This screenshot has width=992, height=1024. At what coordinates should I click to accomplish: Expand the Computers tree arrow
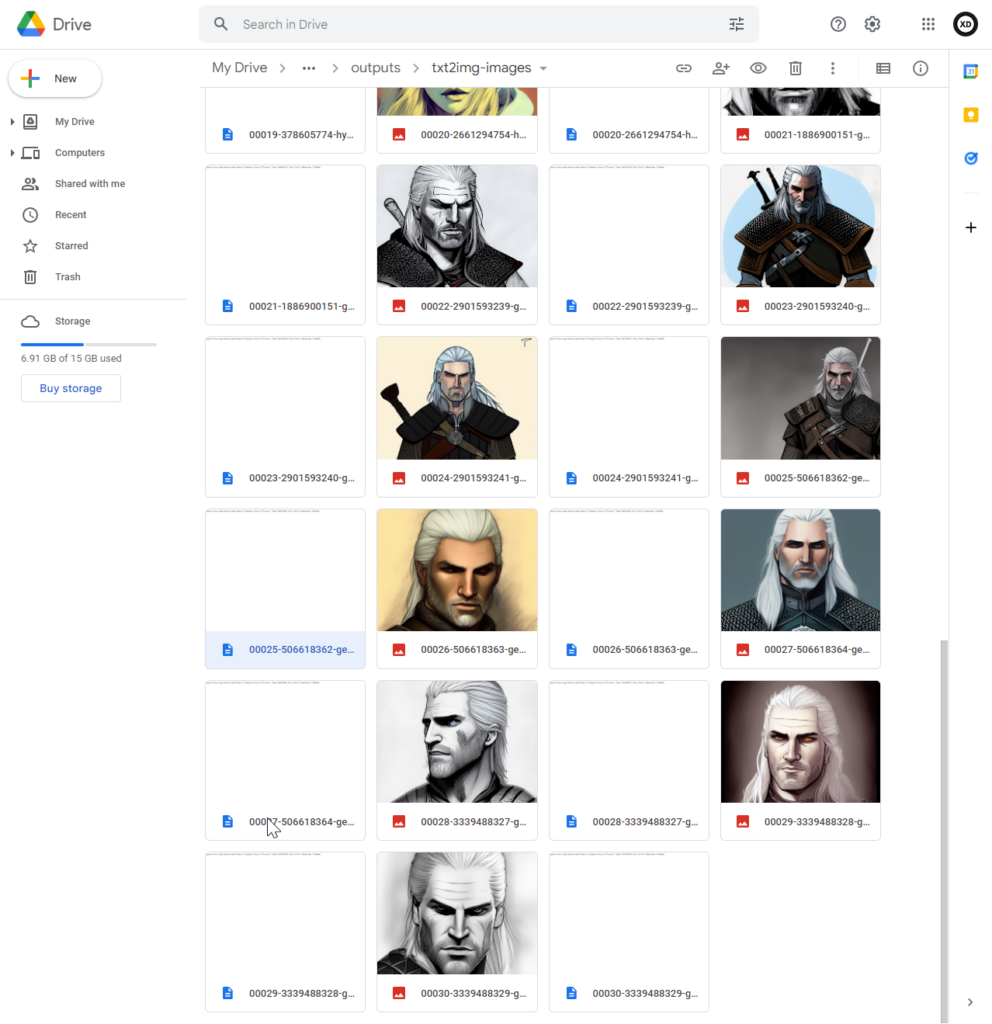coord(12,153)
